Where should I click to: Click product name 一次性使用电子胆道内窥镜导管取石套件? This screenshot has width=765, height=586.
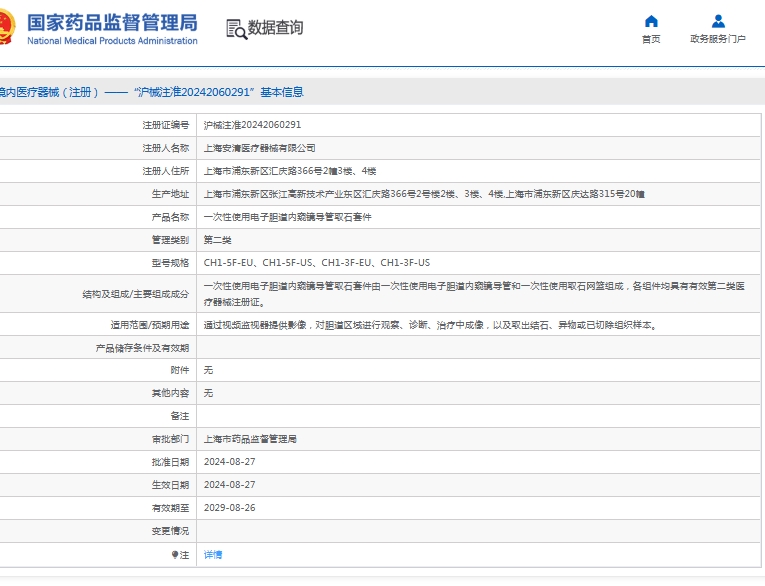pos(287,217)
